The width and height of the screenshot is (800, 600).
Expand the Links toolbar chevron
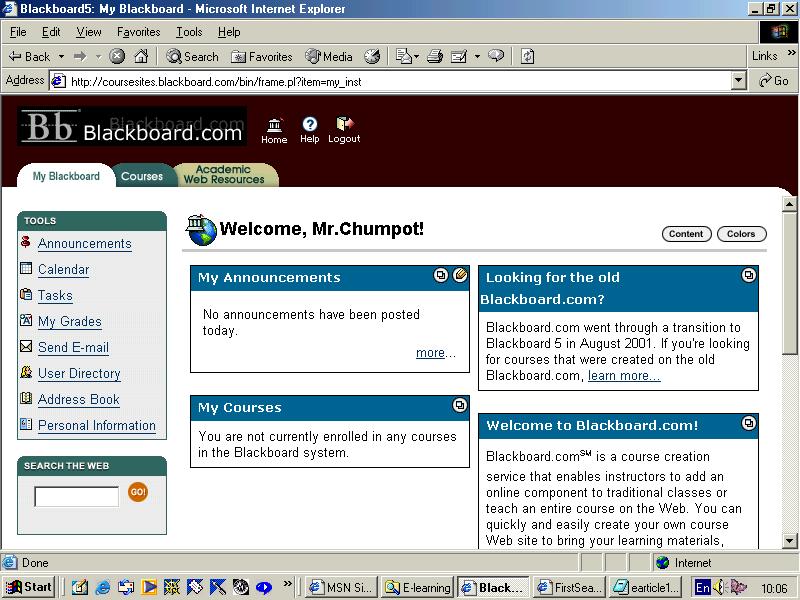[x=791, y=53]
